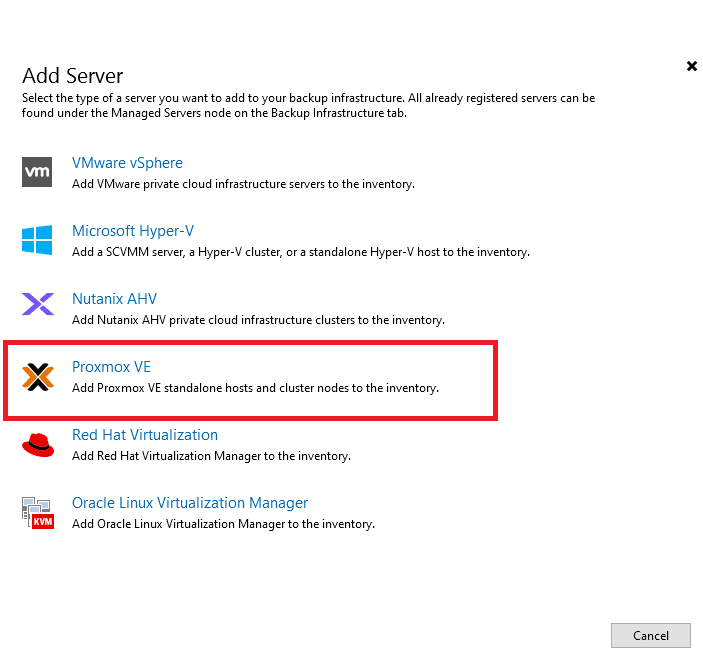Click the VMware vm logo icon
This screenshot has height=660, width=703.
coord(37,172)
